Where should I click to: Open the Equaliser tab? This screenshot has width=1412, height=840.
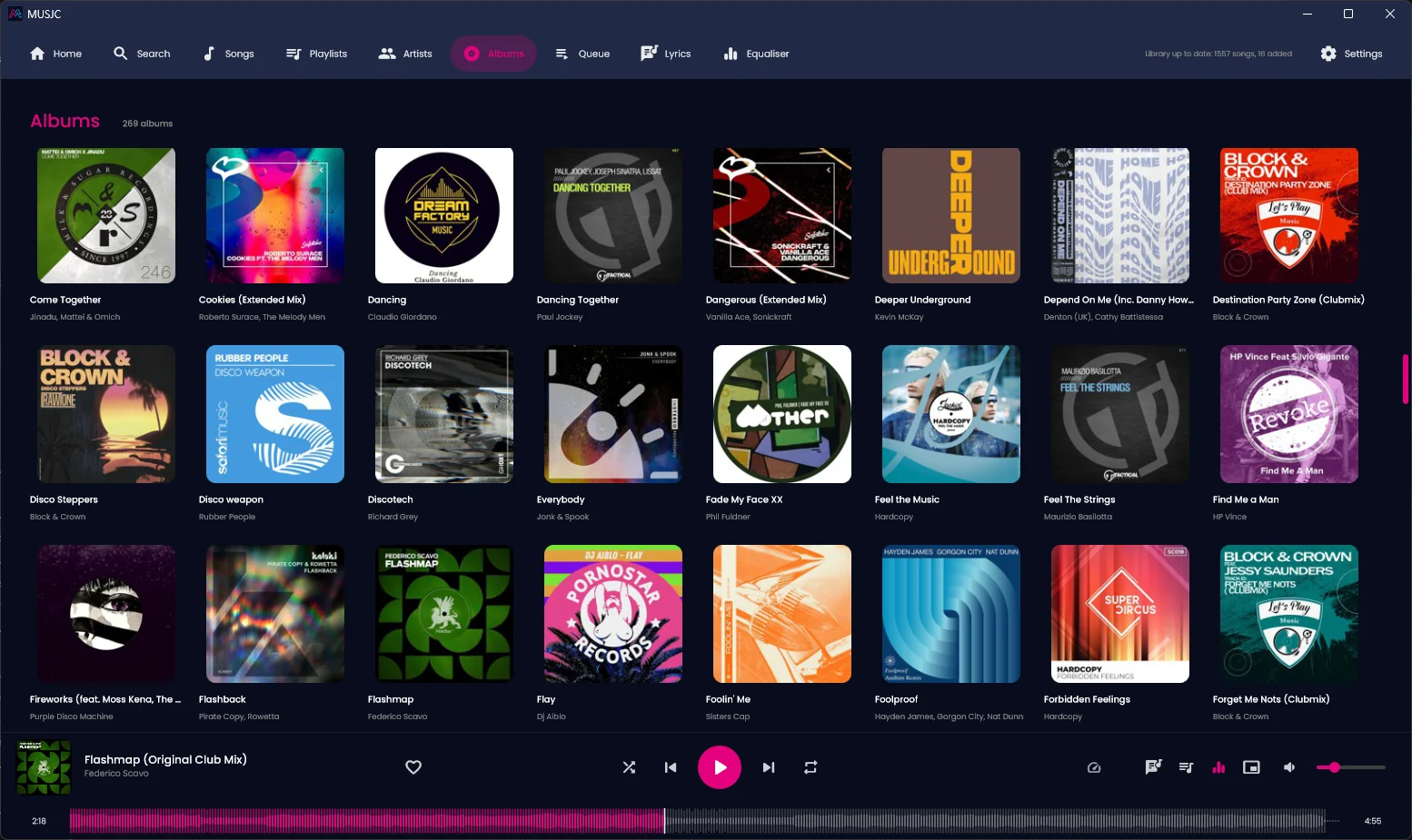point(756,54)
